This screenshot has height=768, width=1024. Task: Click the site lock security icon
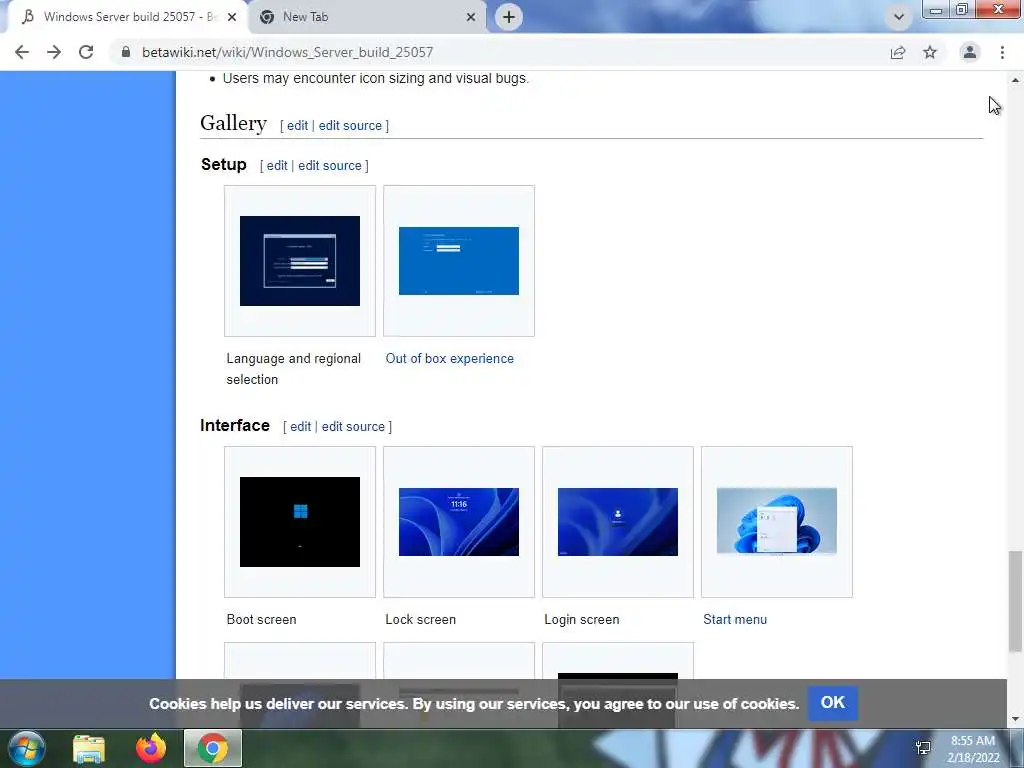(x=126, y=52)
